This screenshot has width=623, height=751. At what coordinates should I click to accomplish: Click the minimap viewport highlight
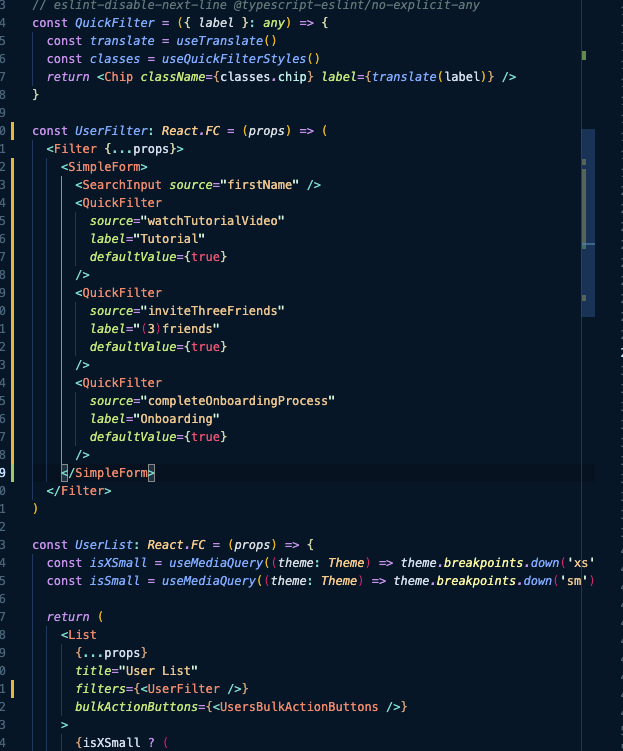(588, 223)
